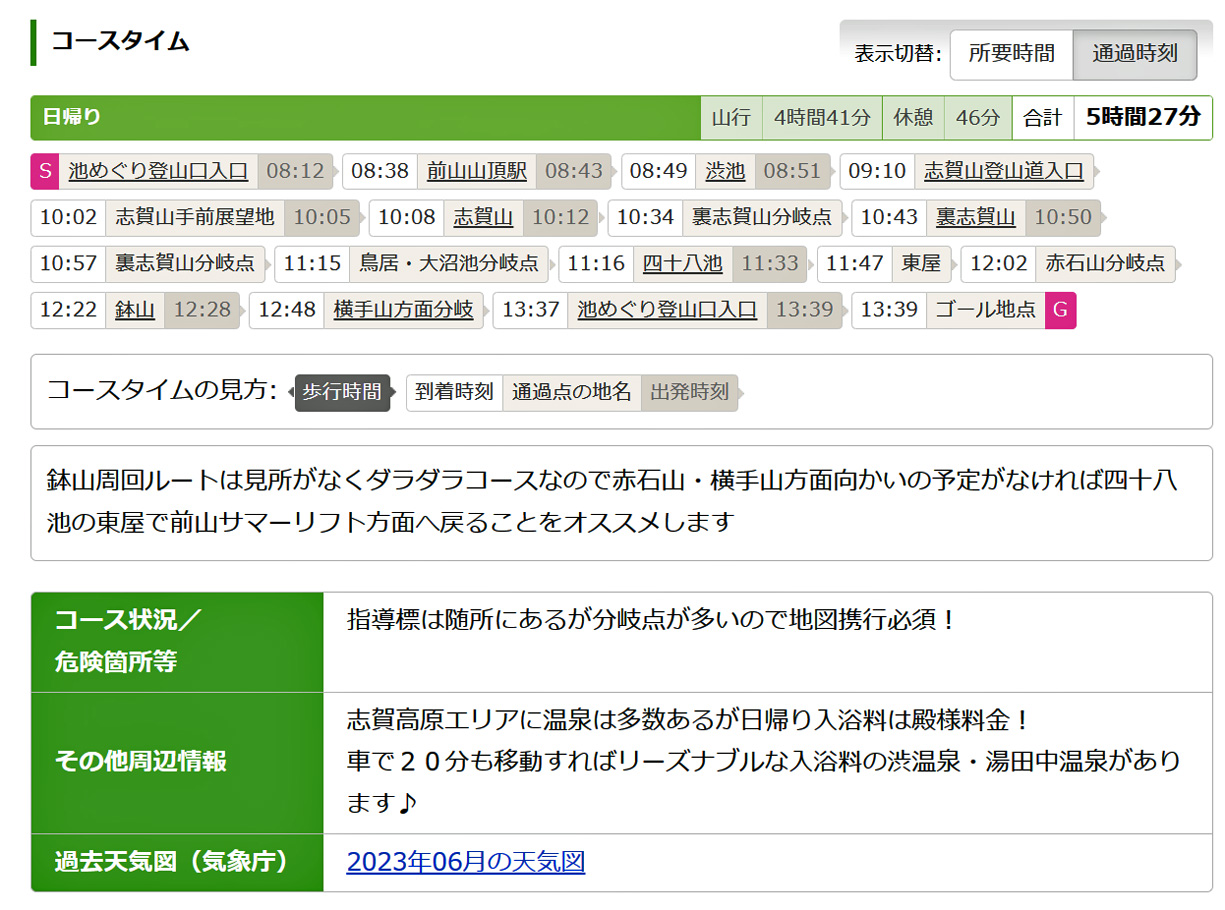Click the 歩行時間 legend label
This screenshot has width=1225, height=910.
[342, 392]
